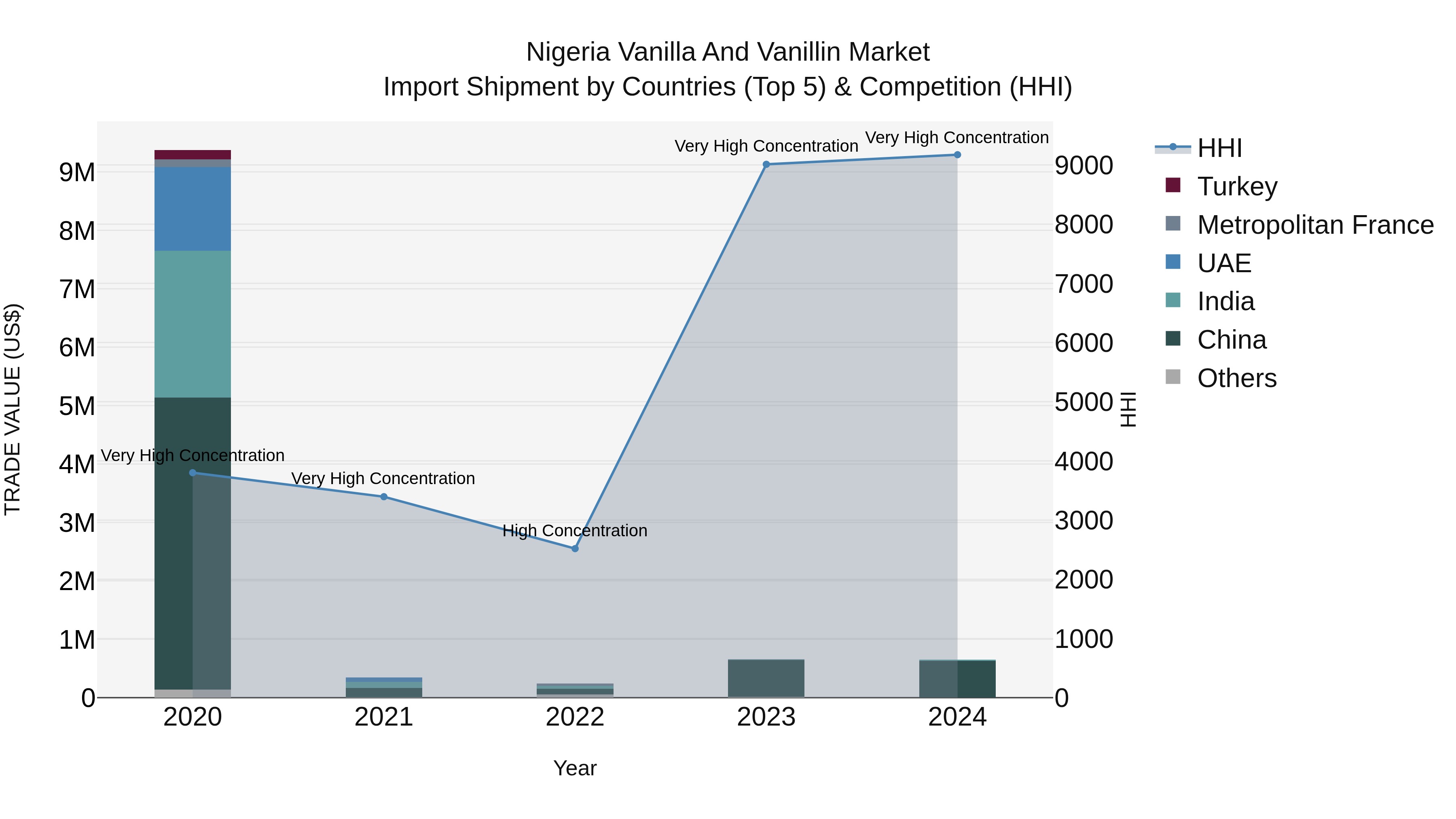Screen dimensions: 1456x819
Task: Click the UAE segment of 2020 bar
Action: [x=193, y=209]
